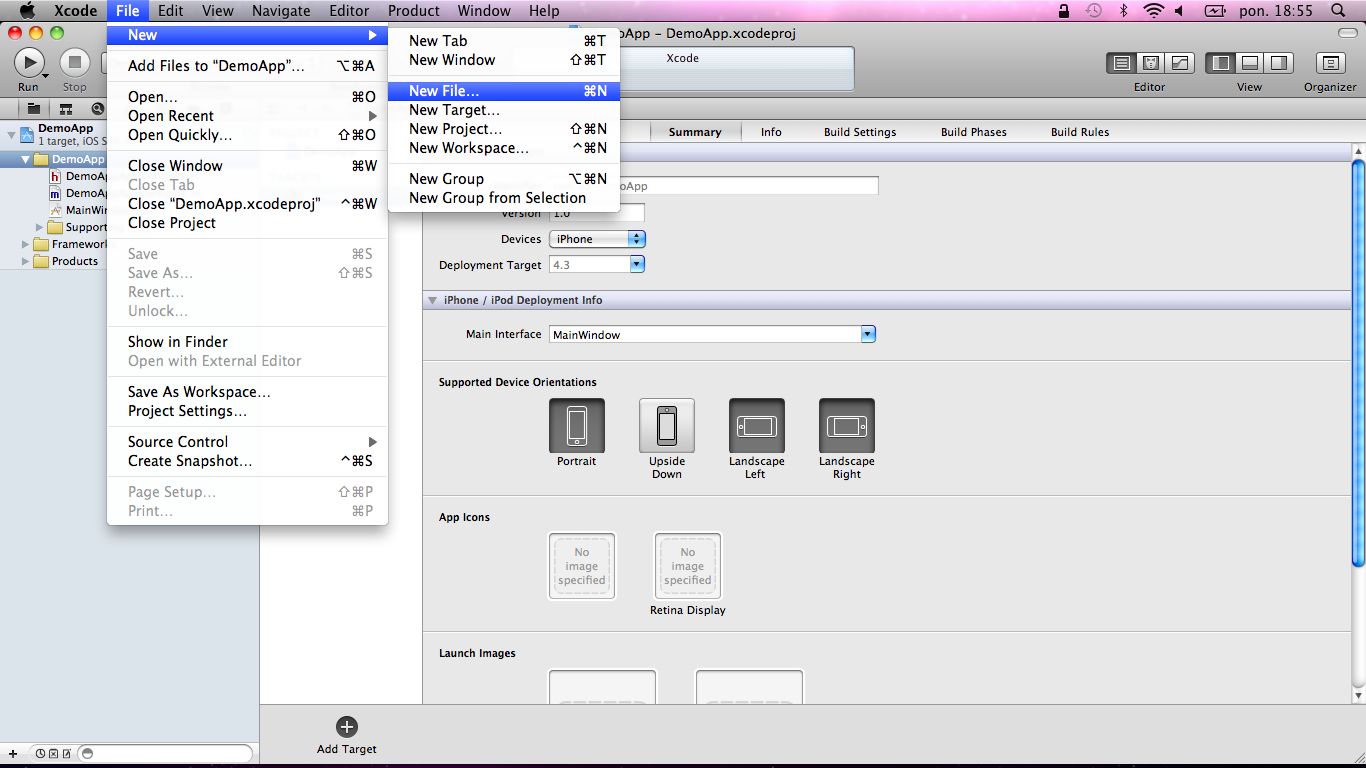Switch to the Assistant editor

tap(1150, 63)
